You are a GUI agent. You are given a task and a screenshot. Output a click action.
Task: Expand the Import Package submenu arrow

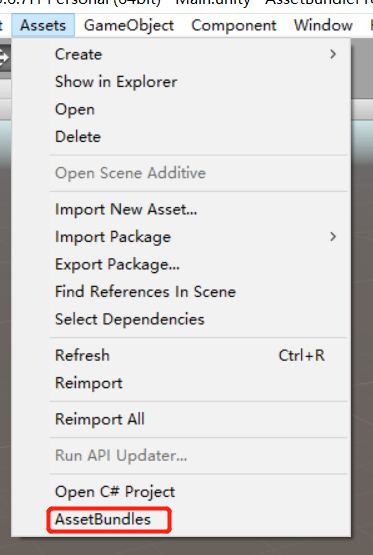[x=333, y=236]
